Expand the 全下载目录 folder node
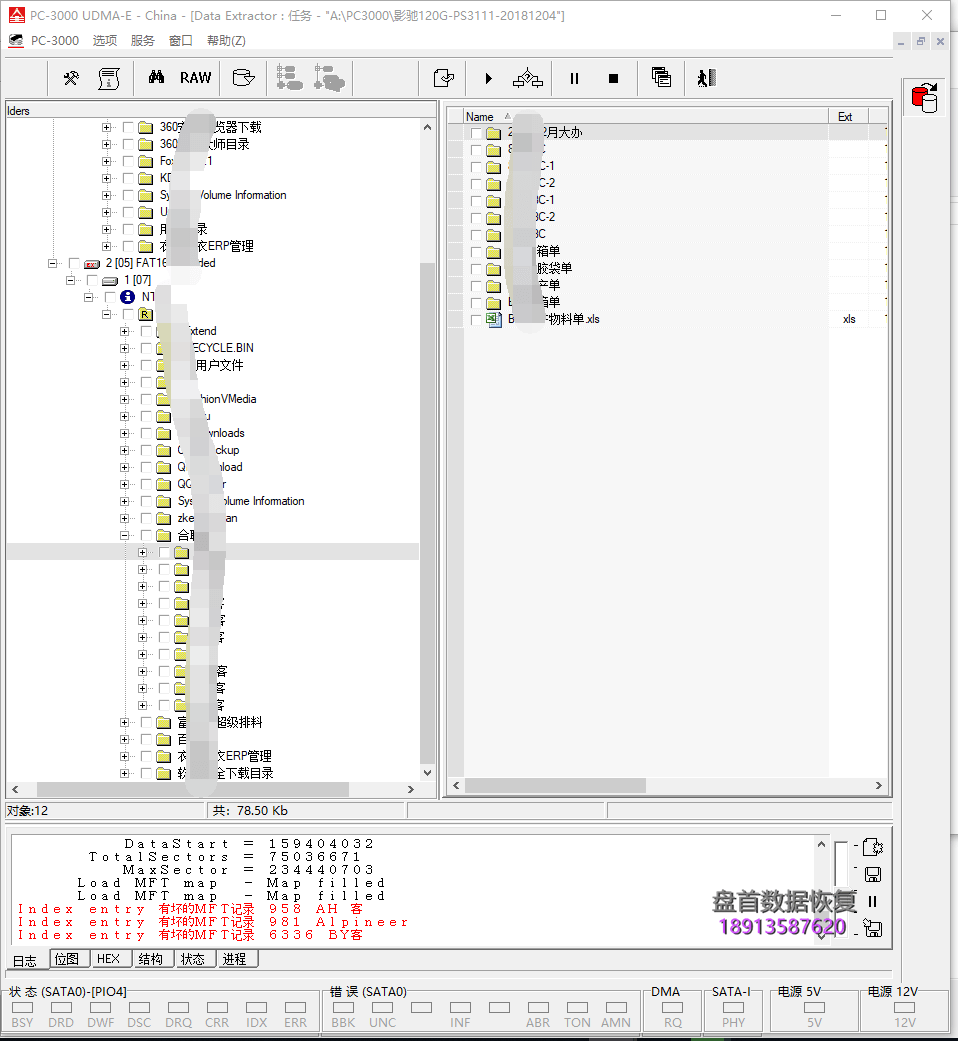Viewport: 958px width, 1041px height. point(124,773)
